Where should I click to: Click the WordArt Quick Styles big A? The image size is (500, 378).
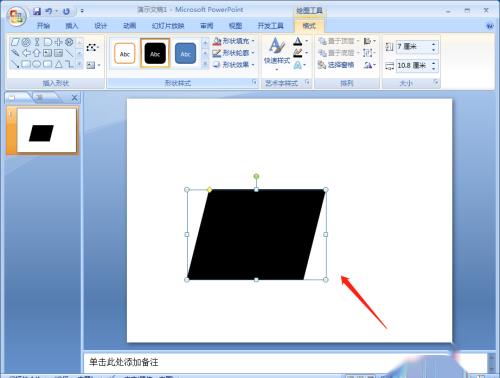(277, 46)
